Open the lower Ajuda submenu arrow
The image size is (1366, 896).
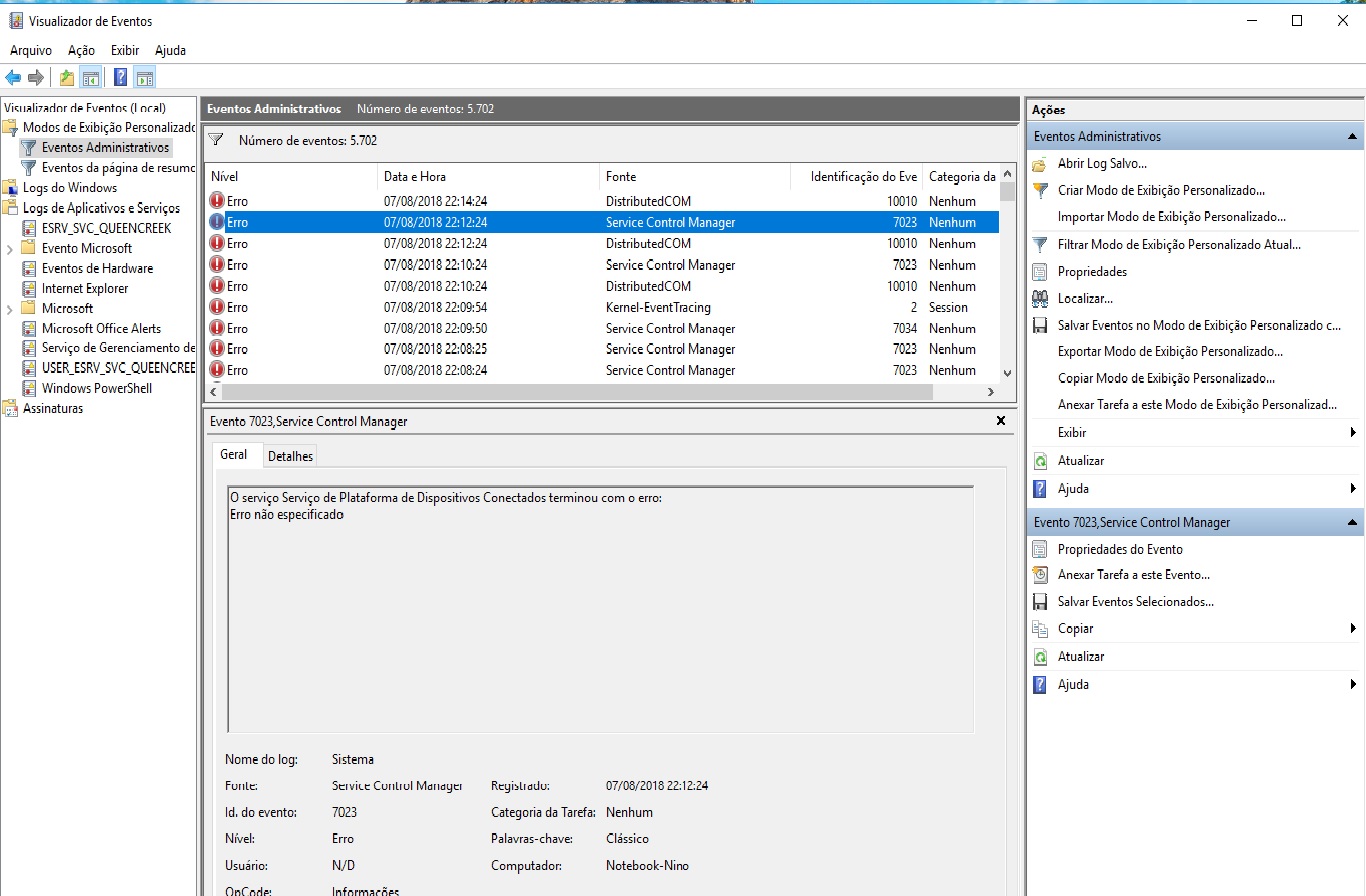(x=1353, y=685)
